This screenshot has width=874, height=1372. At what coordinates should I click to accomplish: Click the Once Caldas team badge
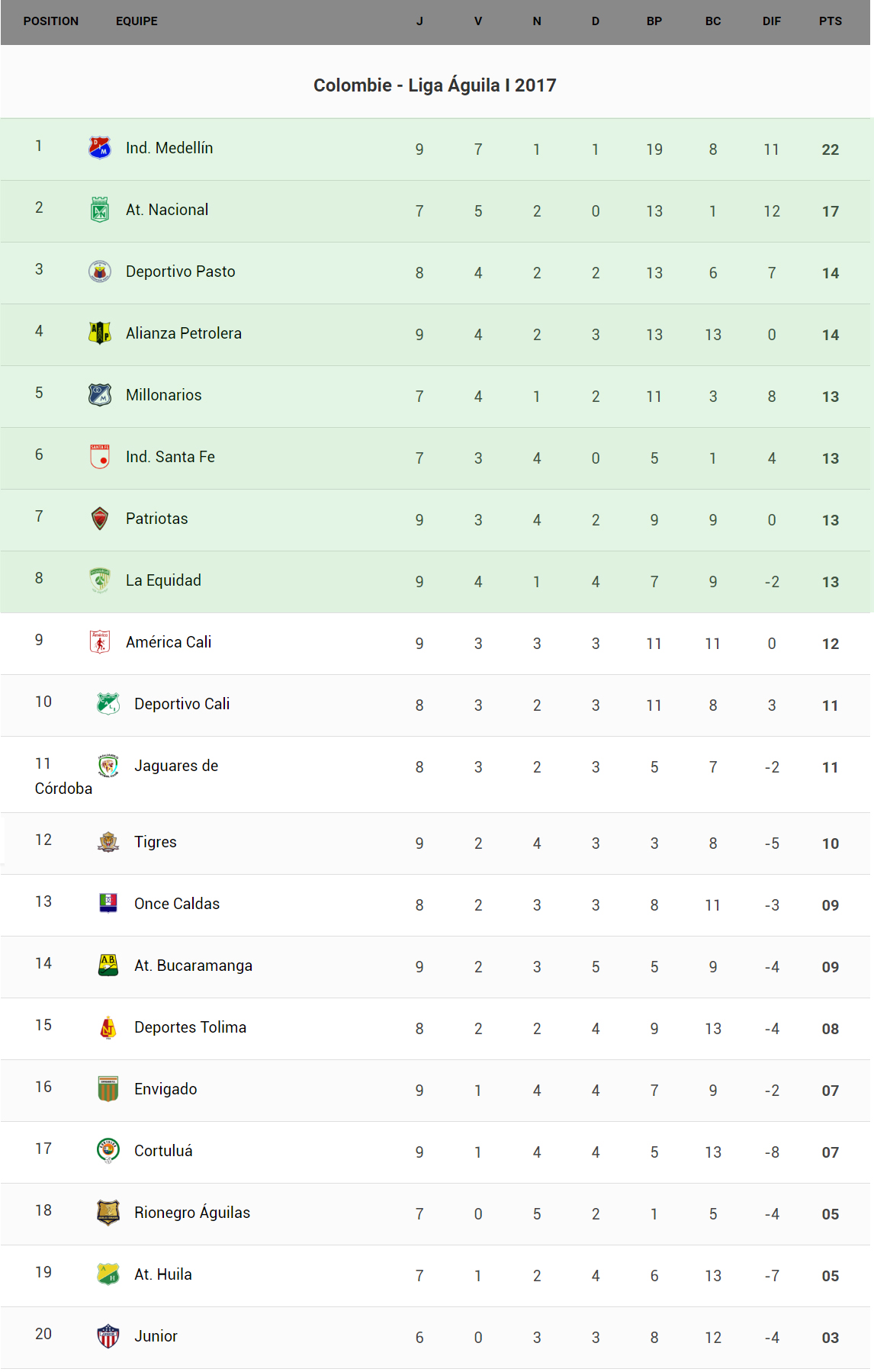(108, 903)
